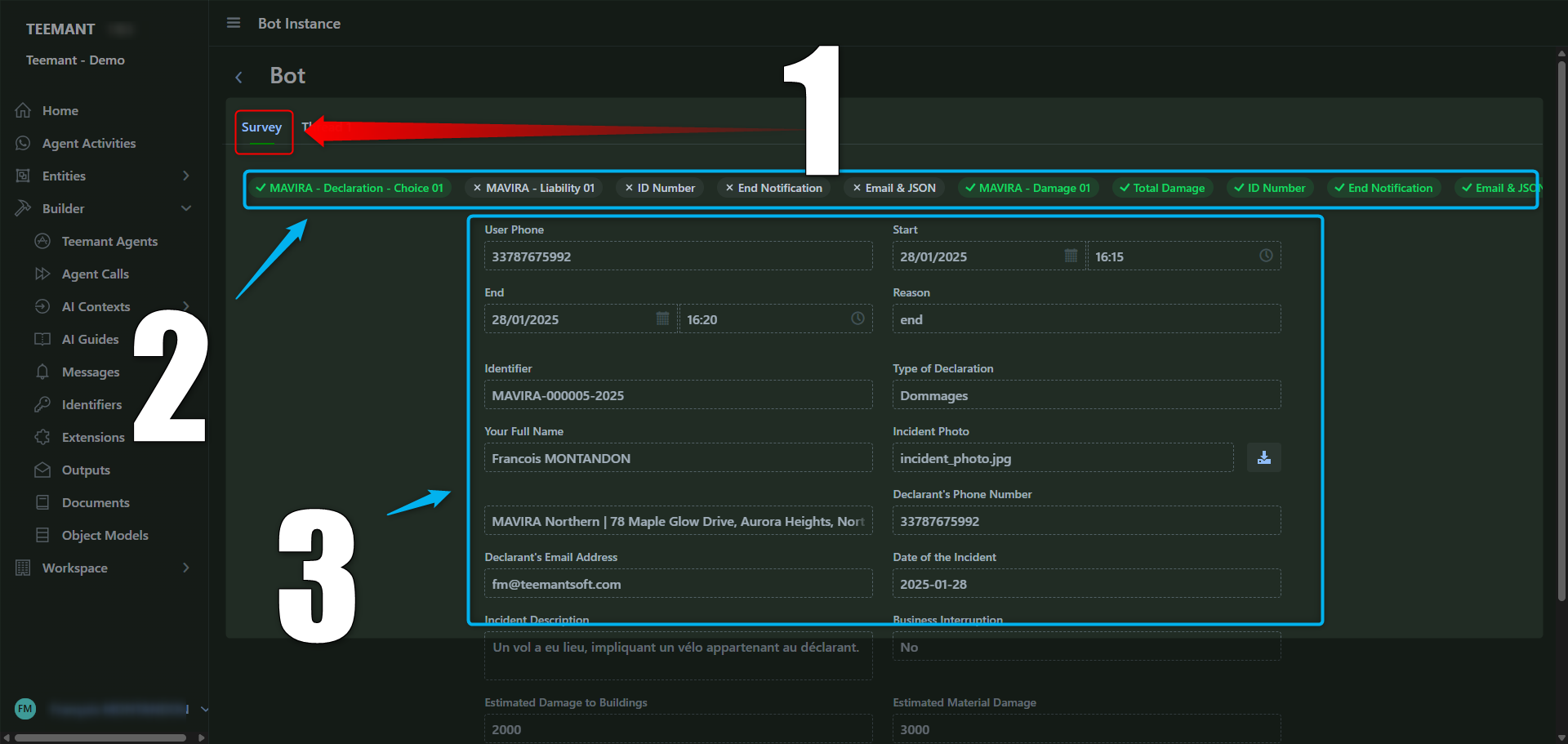Collapse the Builder sidebar section
Screen dimensions: 1568x744
point(185,209)
